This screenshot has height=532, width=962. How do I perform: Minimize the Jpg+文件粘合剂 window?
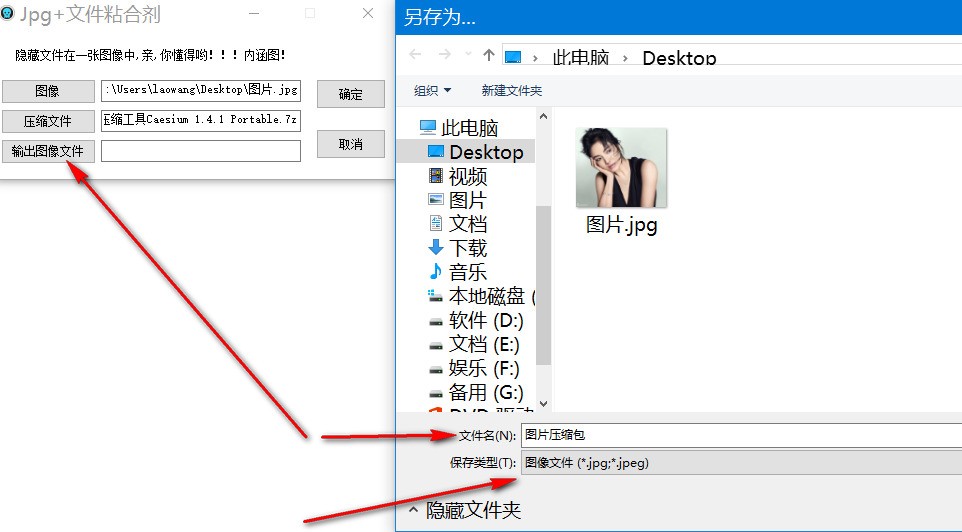point(255,13)
